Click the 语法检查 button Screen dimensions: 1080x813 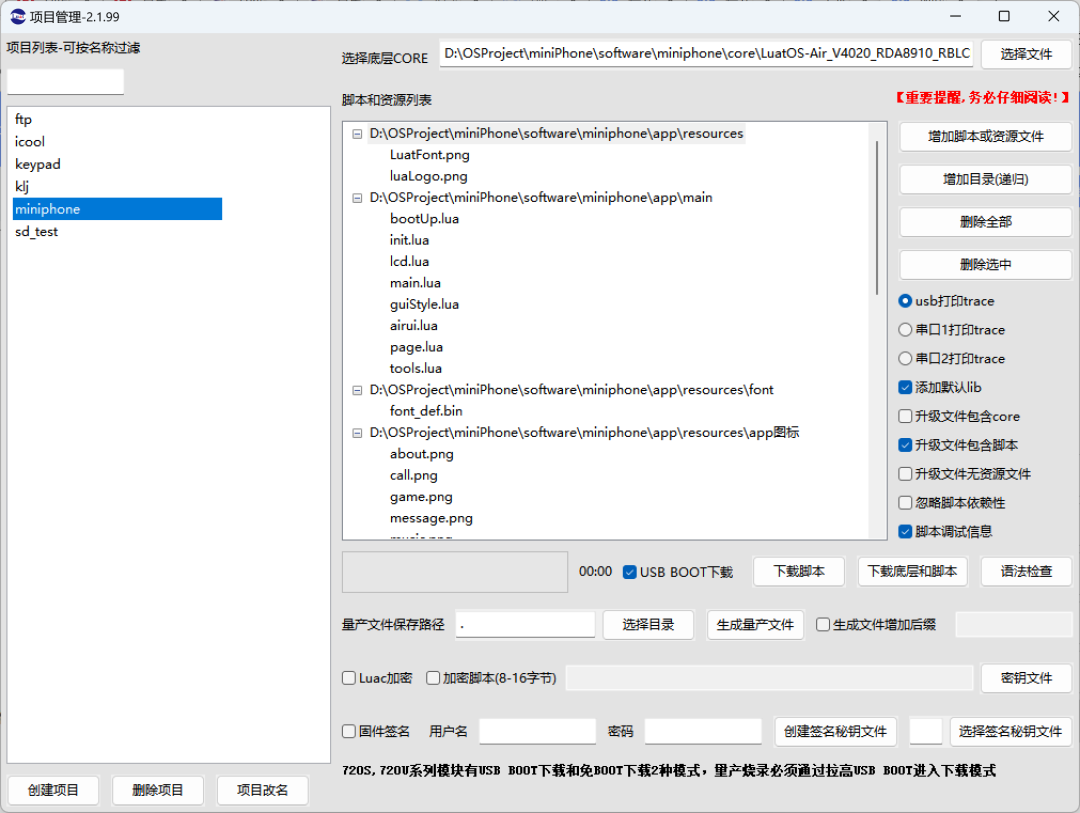(1026, 571)
